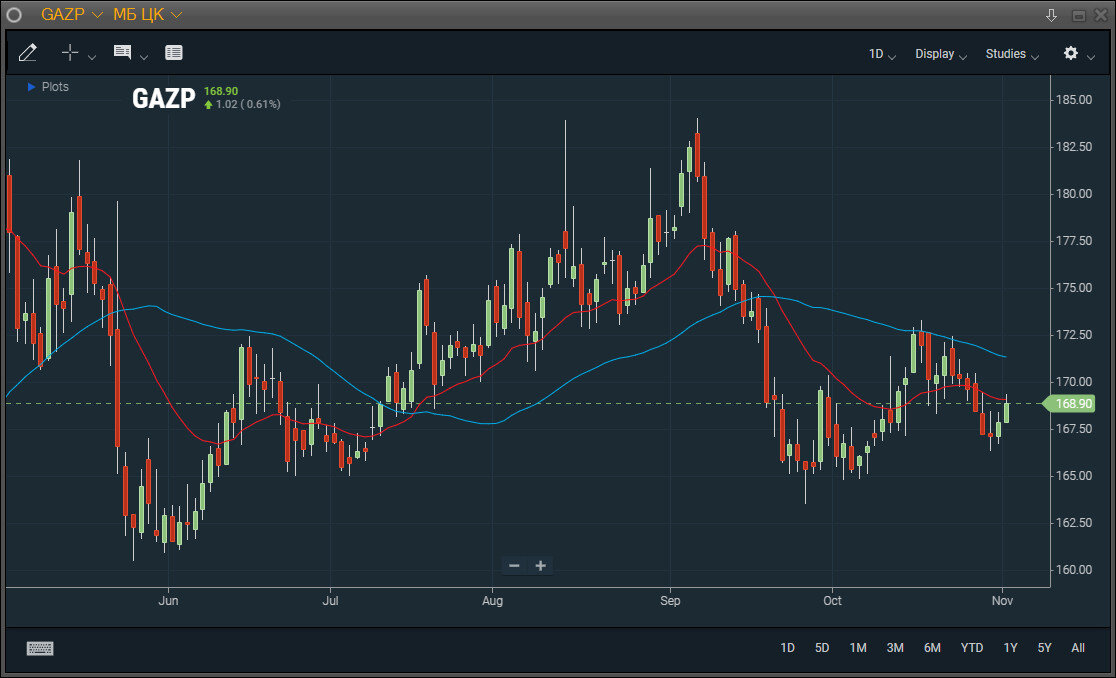Viewport: 1116px width, 678px height.
Task: Open the on-screen keyboard icon
Action: pyautogui.click(x=40, y=648)
